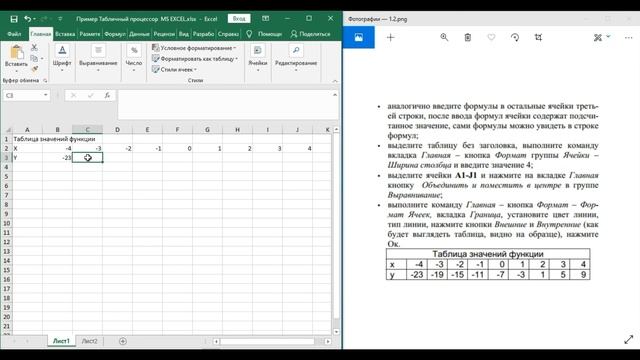Open the Ячейки cells group
Screen dimensions: 640x360
(258, 58)
